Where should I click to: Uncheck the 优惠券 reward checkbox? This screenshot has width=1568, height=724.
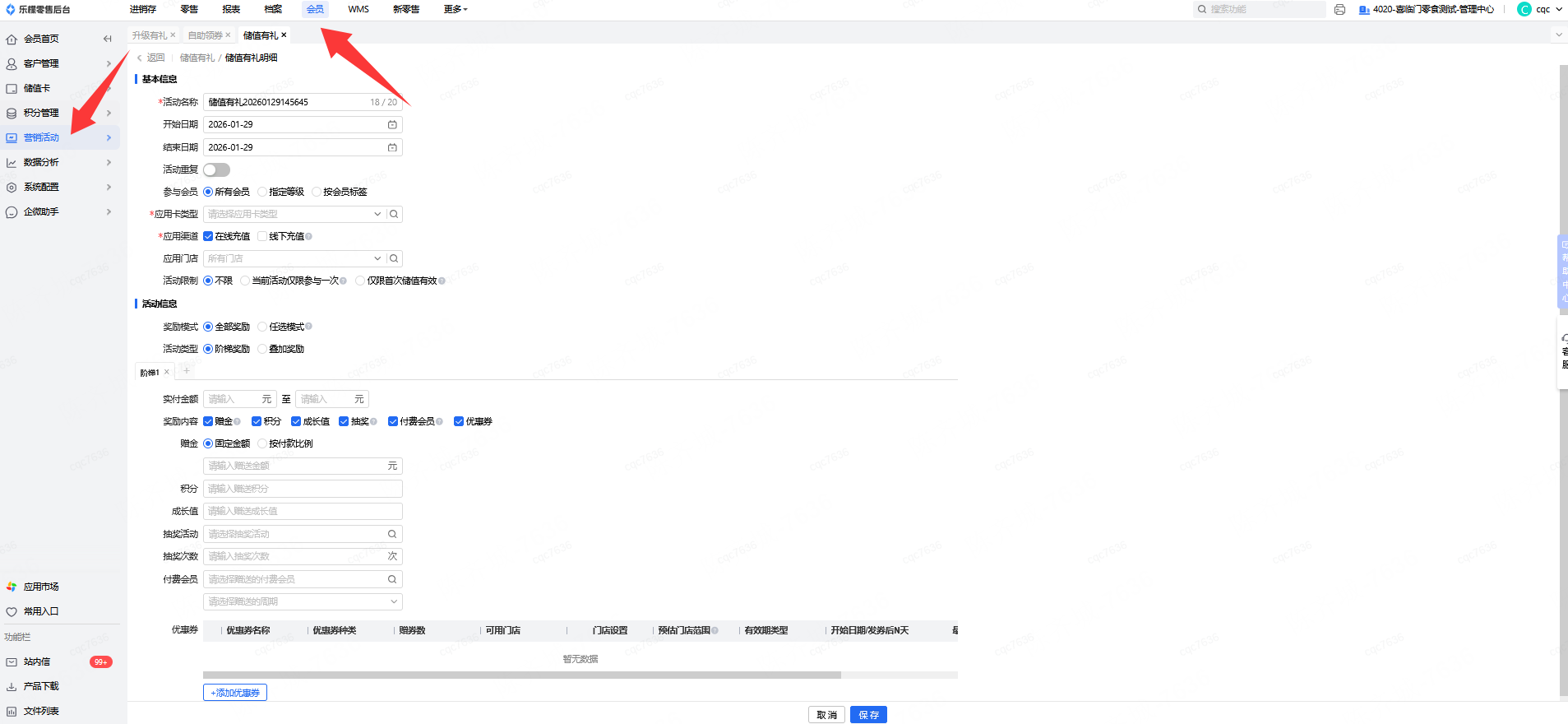(x=459, y=421)
